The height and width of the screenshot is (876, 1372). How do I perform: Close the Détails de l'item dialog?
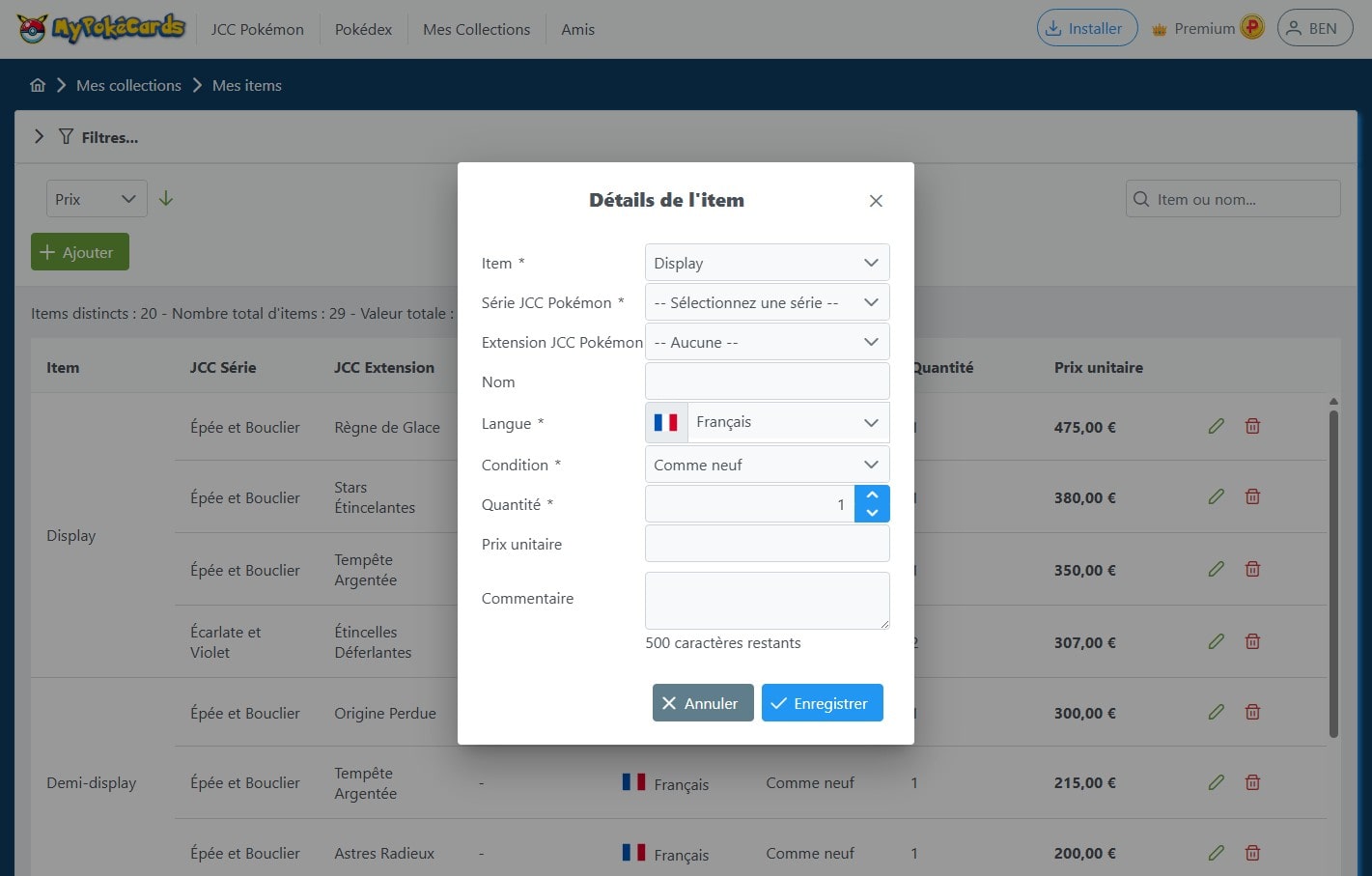click(876, 201)
